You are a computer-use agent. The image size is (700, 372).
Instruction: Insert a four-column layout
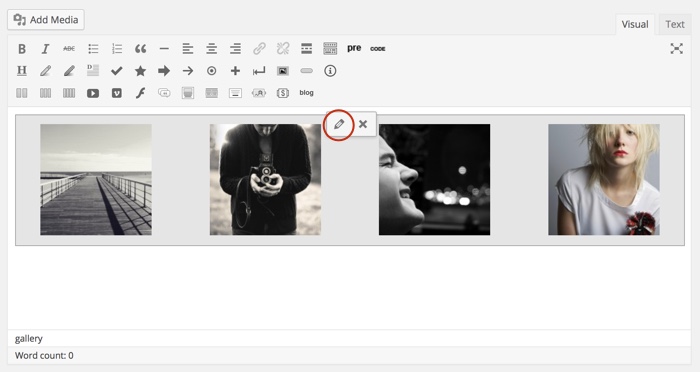(69, 93)
